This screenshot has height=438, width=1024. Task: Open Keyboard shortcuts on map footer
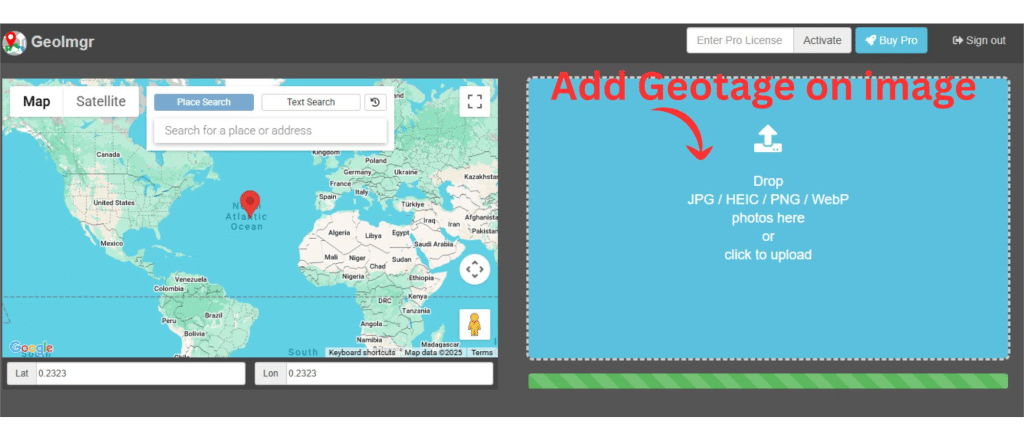[x=362, y=352]
